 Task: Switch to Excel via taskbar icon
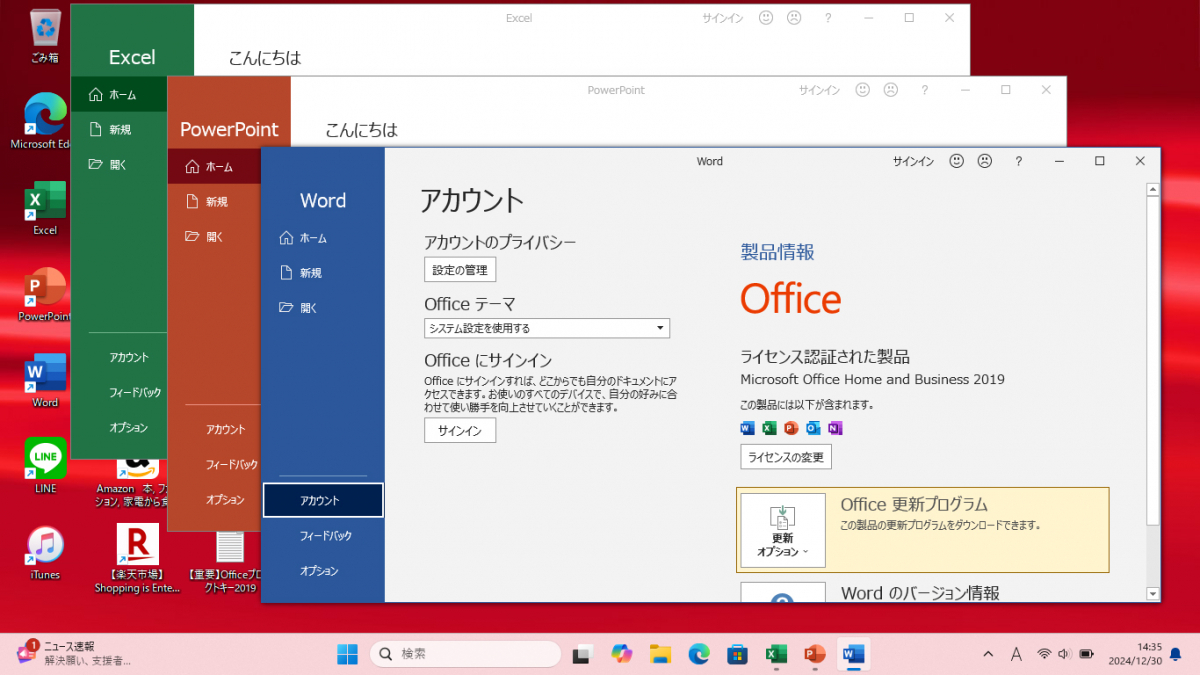[x=775, y=654]
